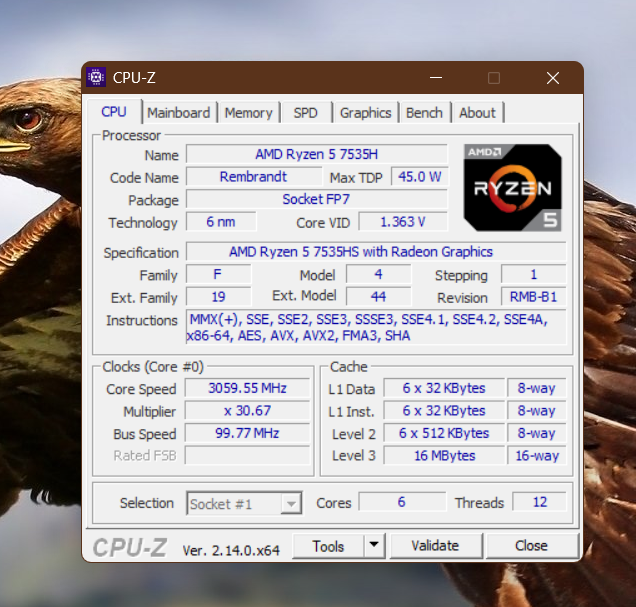Click the Bus Speed value 99.77 MHz
Screen dimensions: 636x607
click(247, 433)
